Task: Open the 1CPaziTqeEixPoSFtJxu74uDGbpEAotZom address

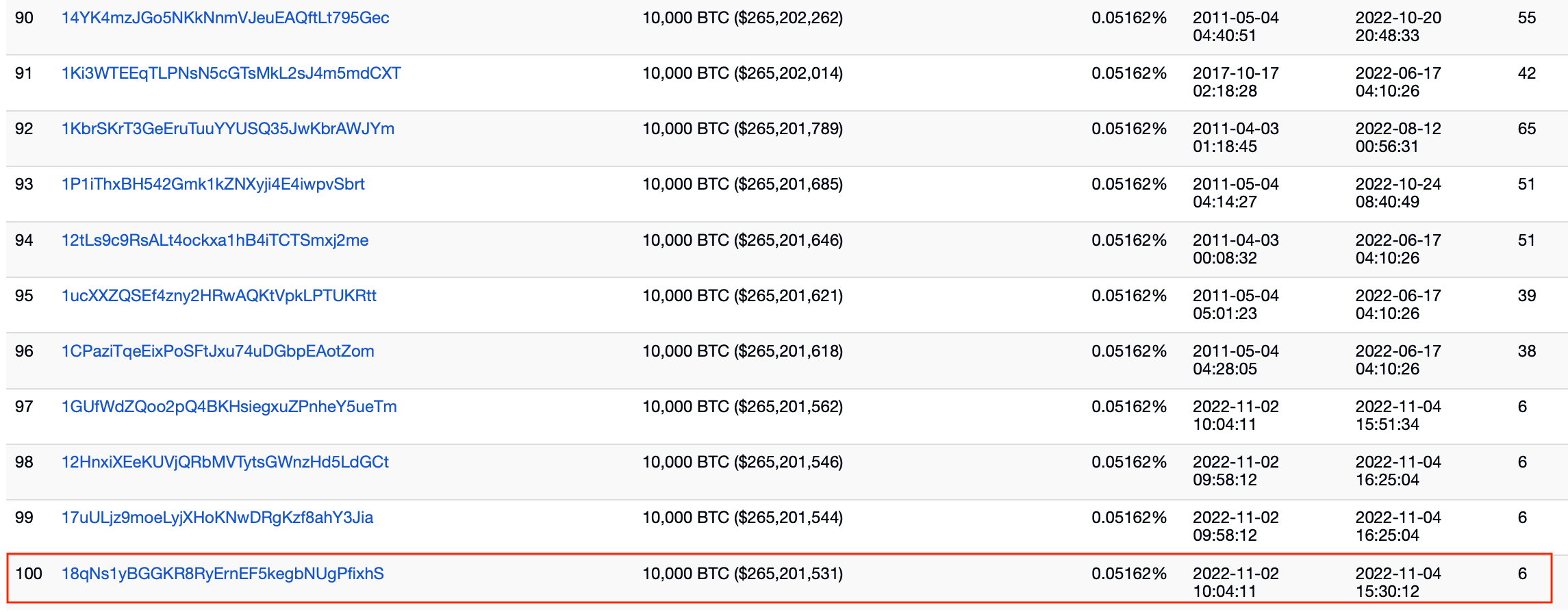Action: pos(218,352)
